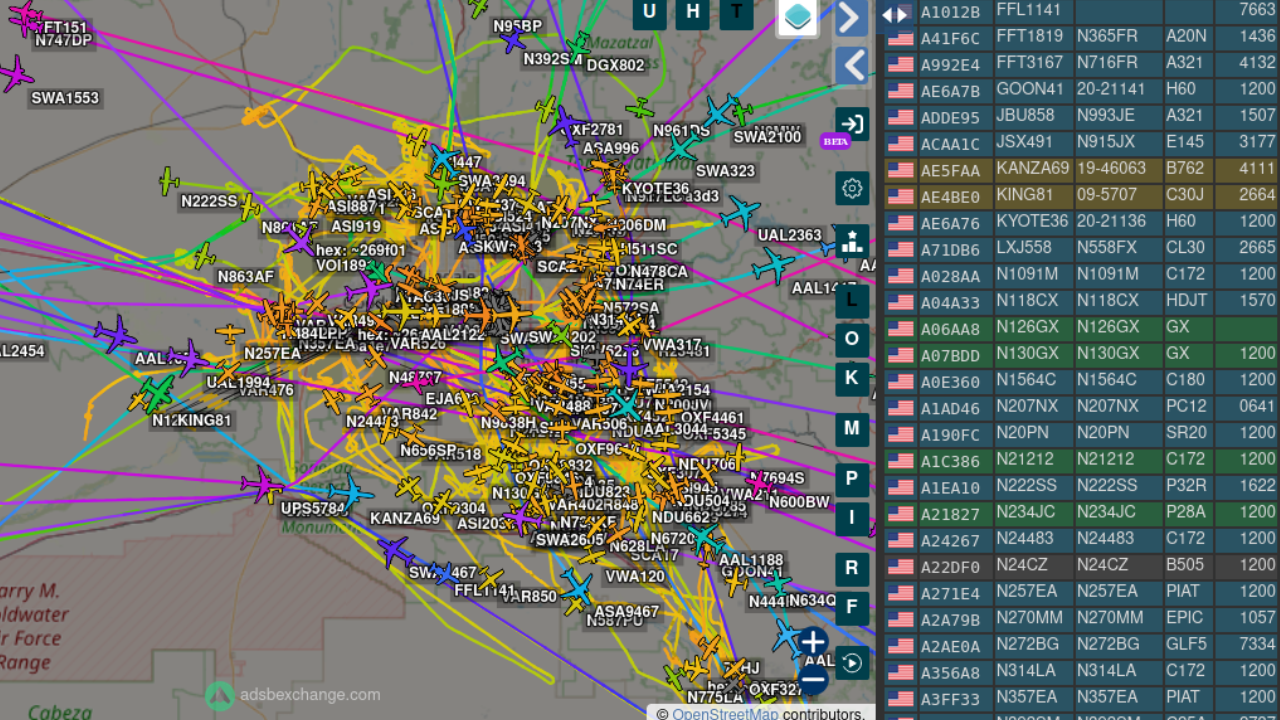This screenshot has width=1280, height=720.
Task: Click the green N863AF aircraft icon
Action: coord(204,254)
